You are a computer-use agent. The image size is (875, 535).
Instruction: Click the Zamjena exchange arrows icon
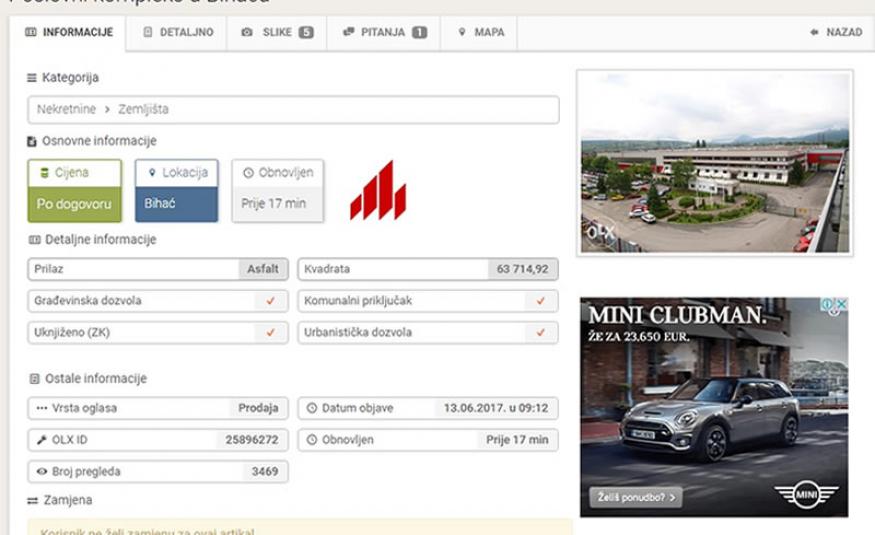33,500
